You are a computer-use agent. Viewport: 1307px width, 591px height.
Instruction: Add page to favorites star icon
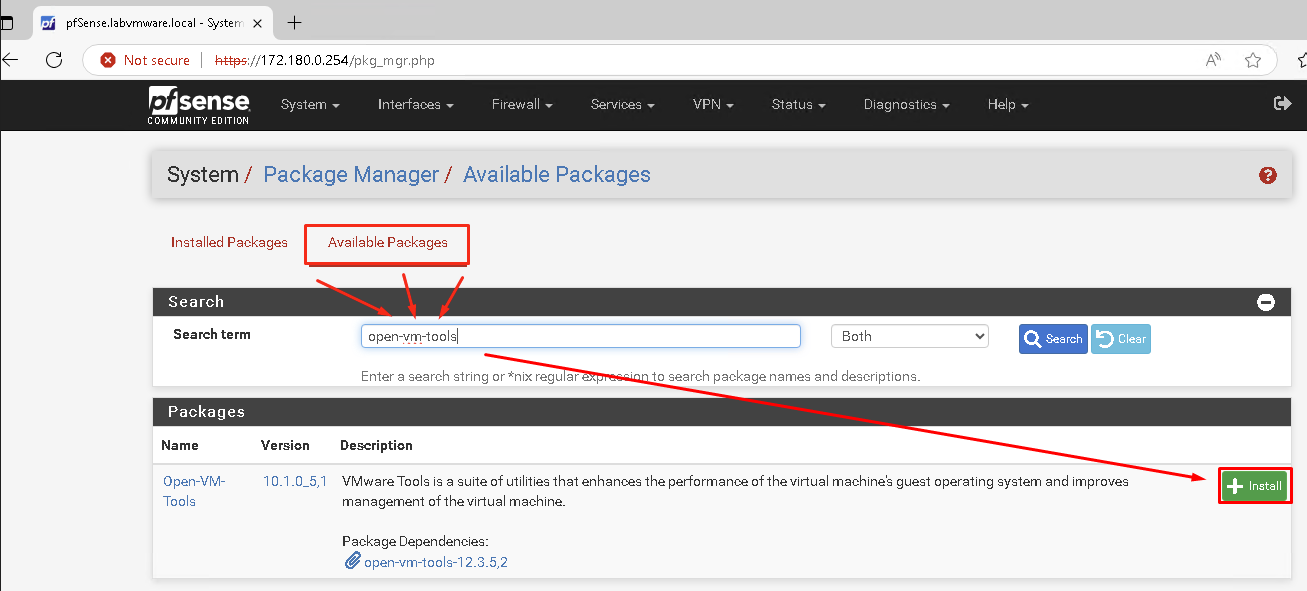(x=1253, y=60)
